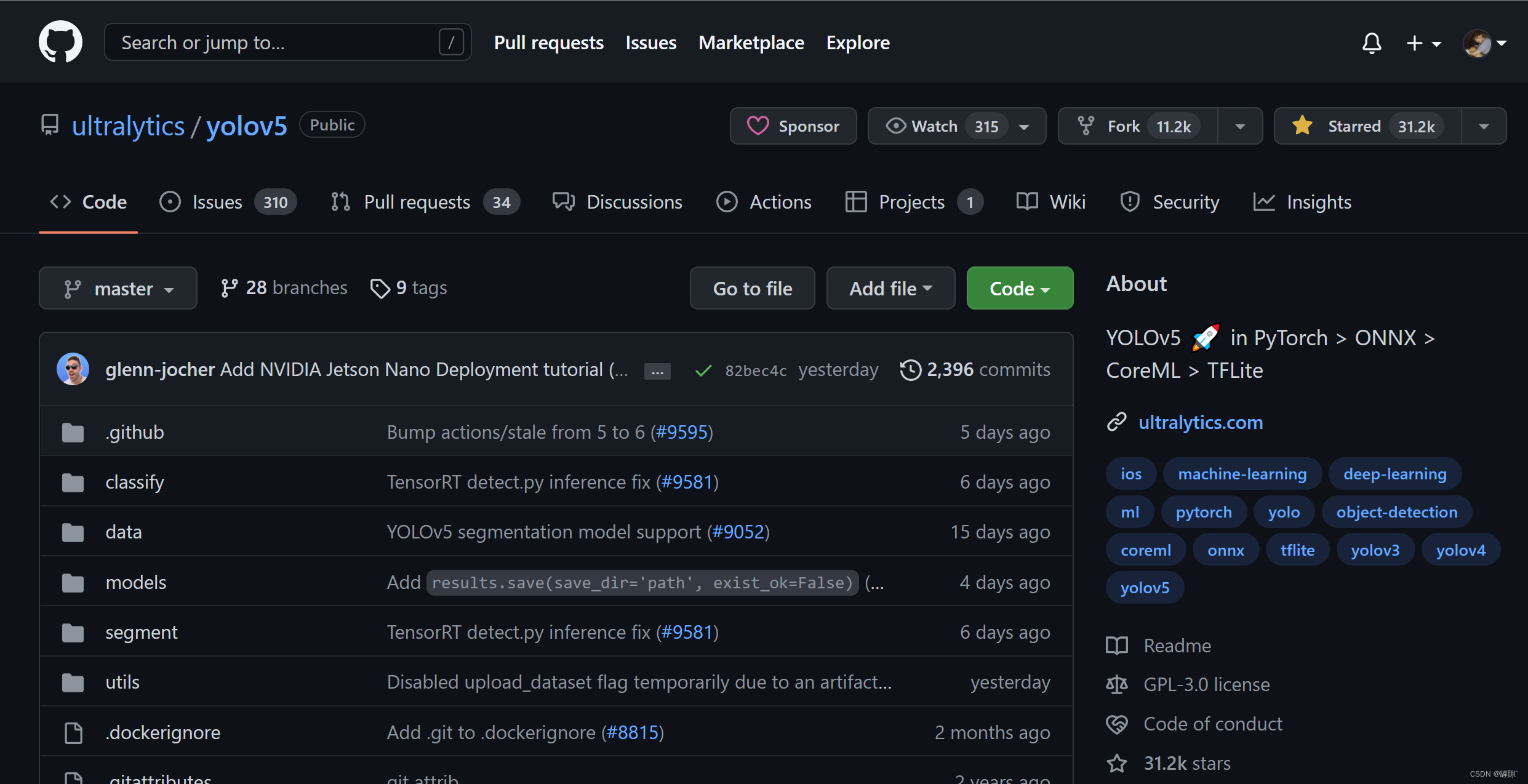Screen dimensions: 1528x784
Task: Open the notifications bell
Action: pyautogui.click(x=1372, y=43)
